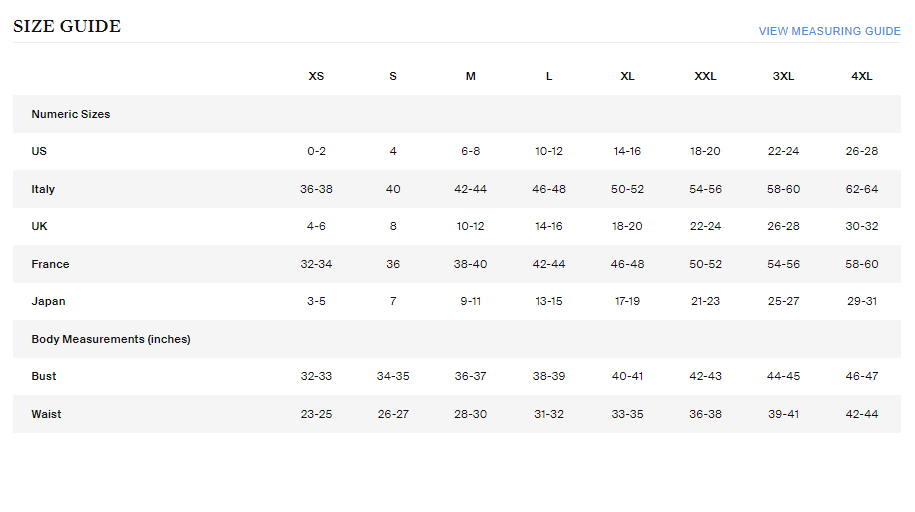
Task: Click the Size Guide heading
Action: (67, 27)
